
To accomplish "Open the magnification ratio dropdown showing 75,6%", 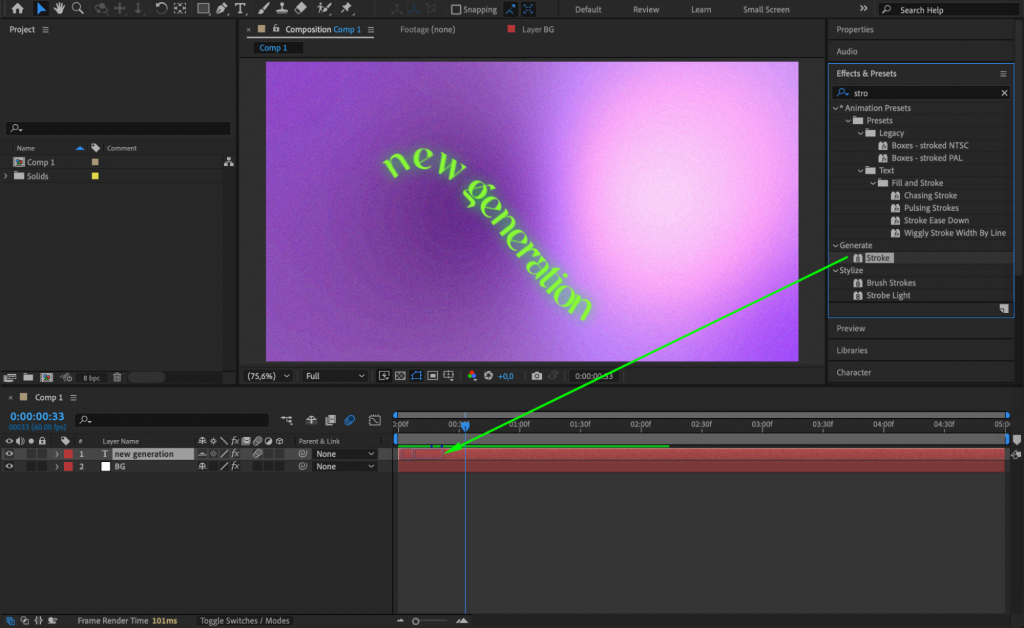I will tap(267, 375).
